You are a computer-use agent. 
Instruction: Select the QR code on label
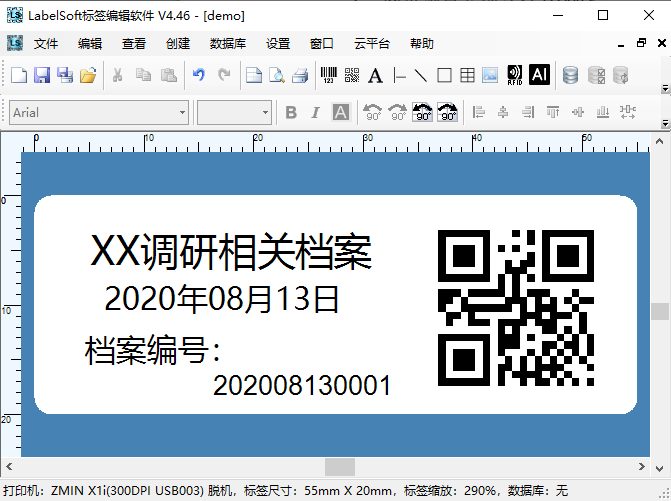click(516, 308)
